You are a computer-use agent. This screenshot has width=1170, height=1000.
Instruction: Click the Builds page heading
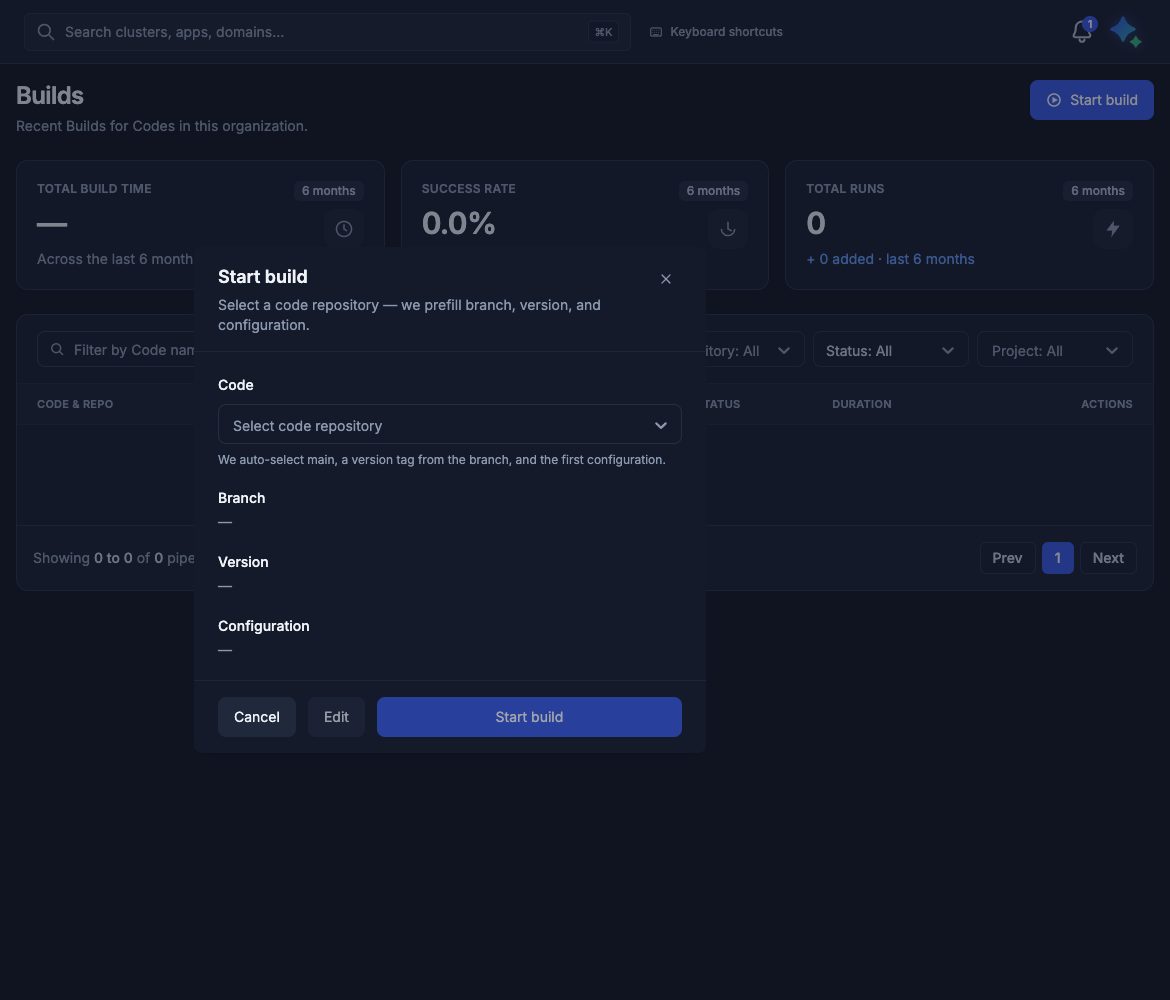pyautogui.click(x=50, y=96)
